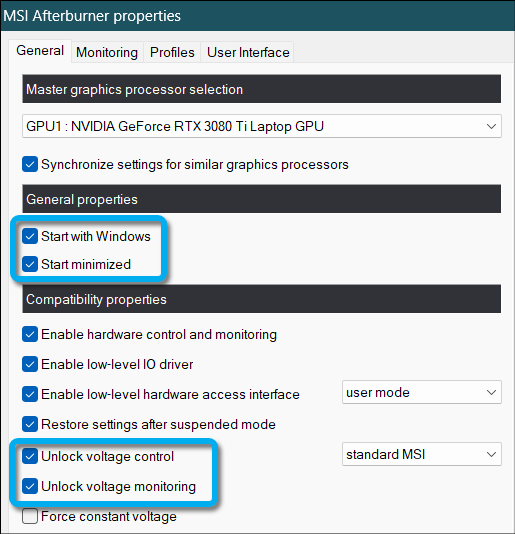
Task: Uncheck Restore settings after suspended mode
Action: coord(30,424)
